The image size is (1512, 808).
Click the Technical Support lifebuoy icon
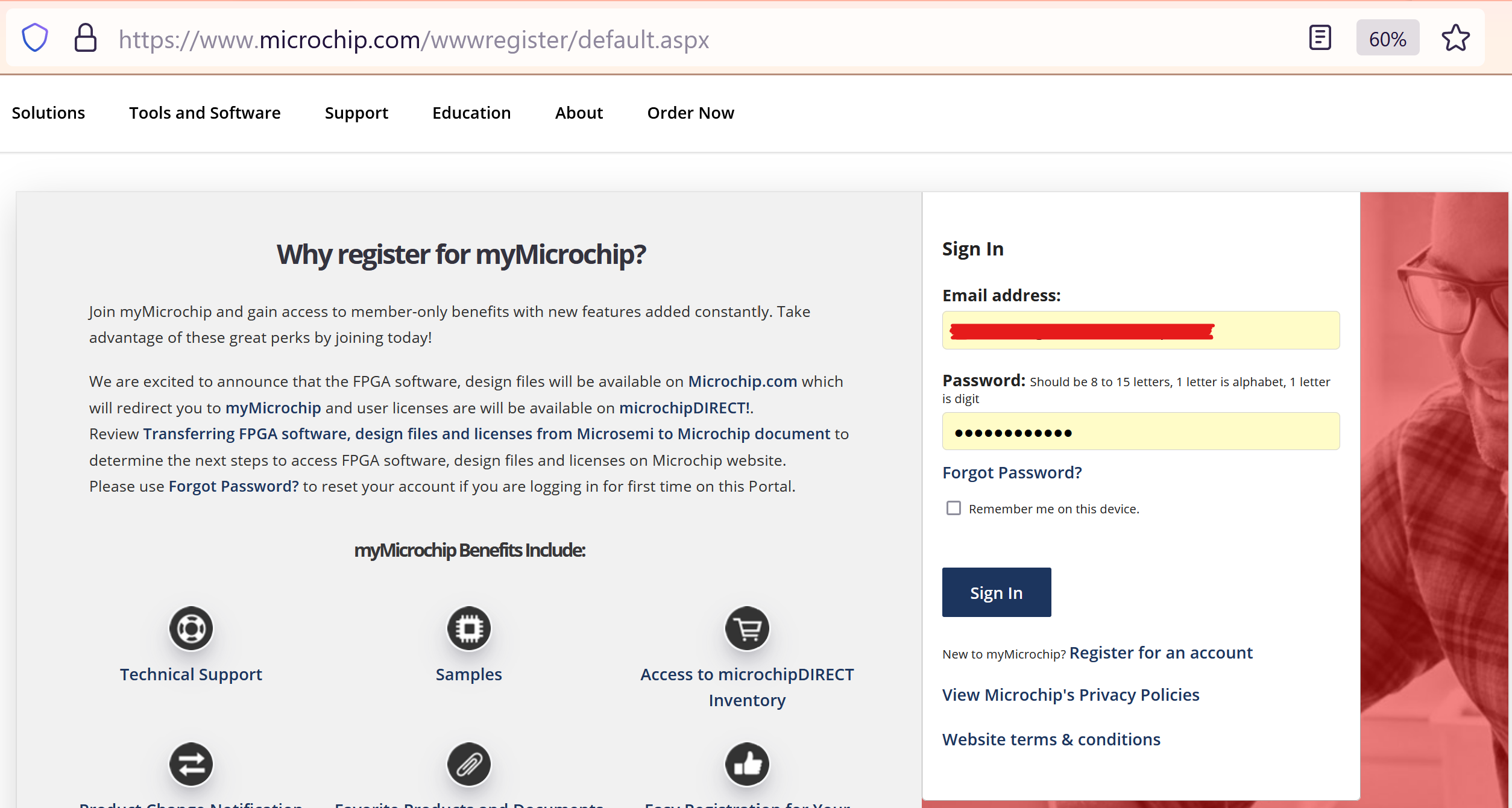[191, 628]
